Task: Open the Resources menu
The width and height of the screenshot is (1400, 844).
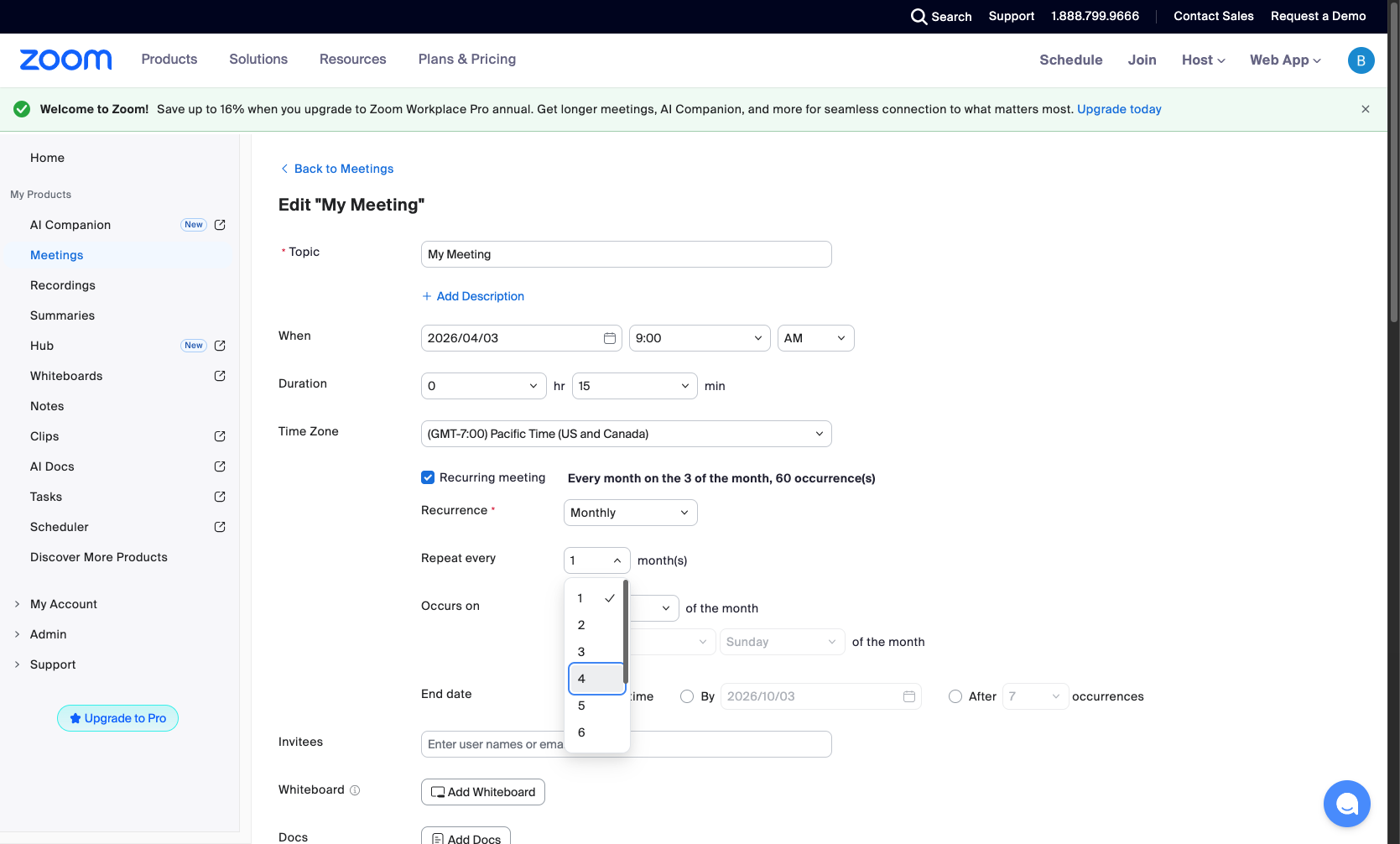Action: (x=353, y=59)
